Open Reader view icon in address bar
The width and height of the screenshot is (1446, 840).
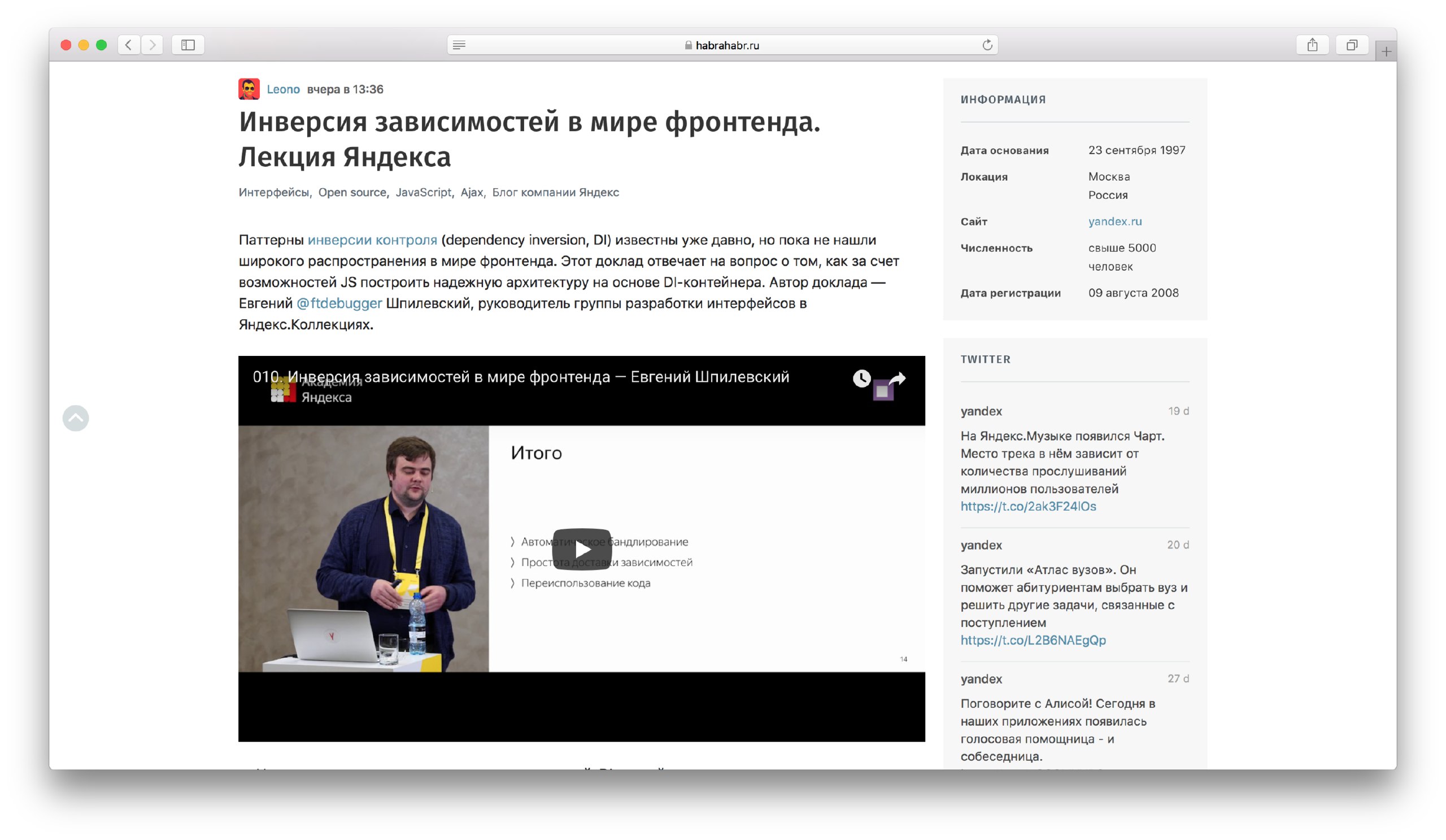click(459, 45)
